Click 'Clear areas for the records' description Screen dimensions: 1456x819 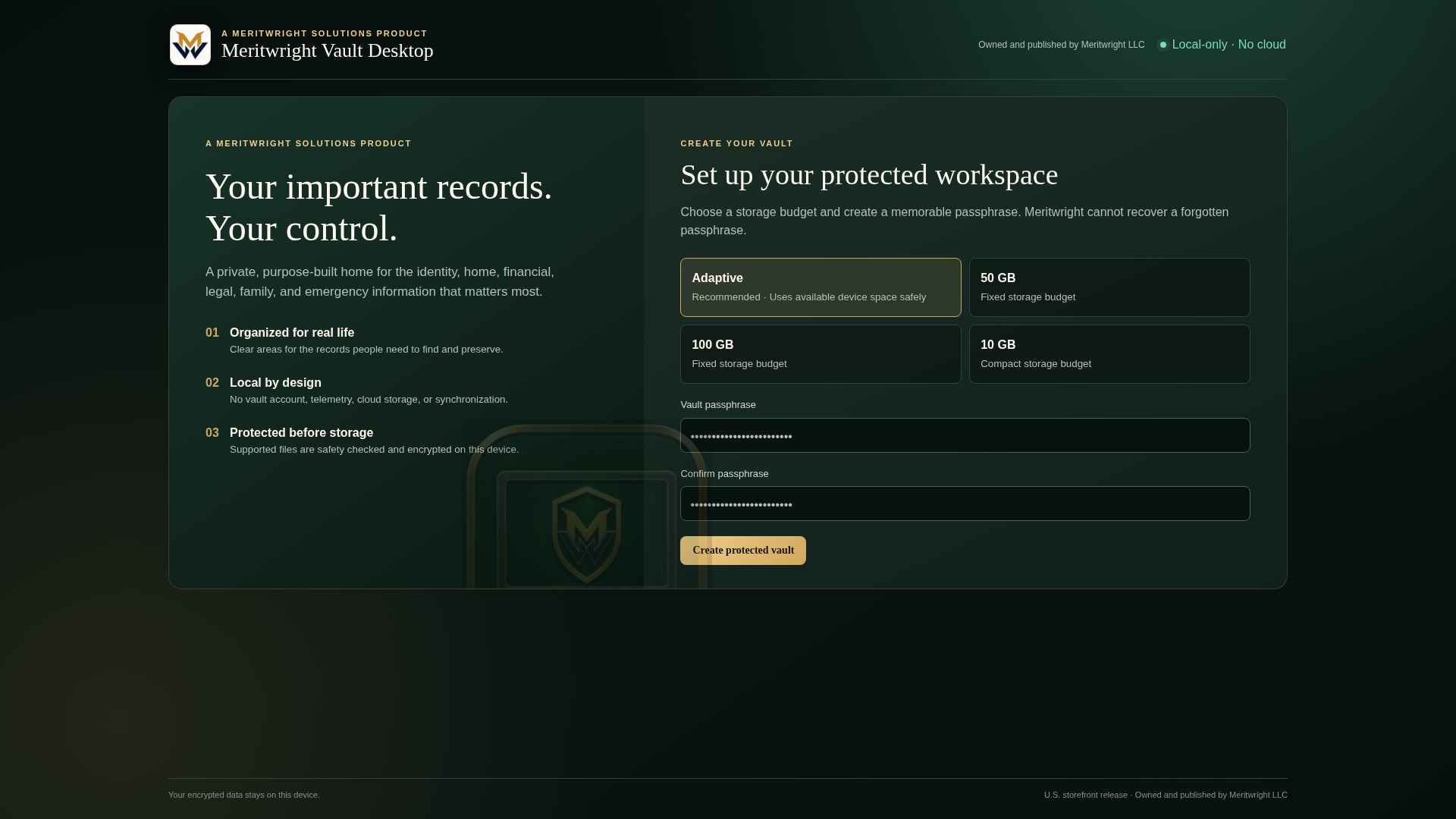click(x=366, y=350)
